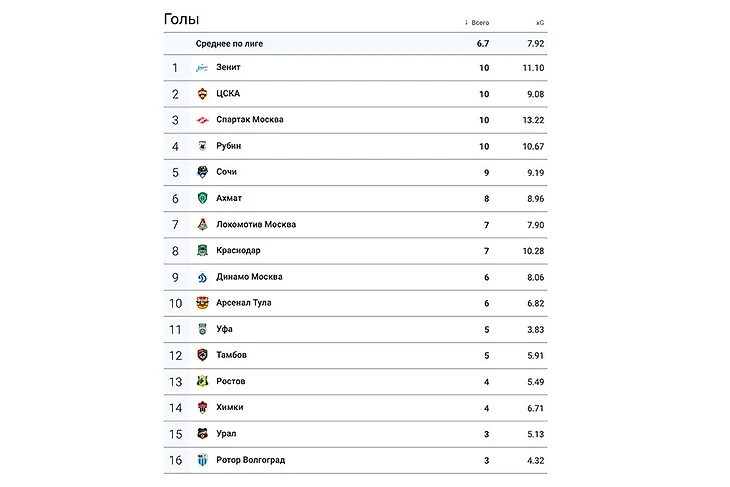
Task: Click the Rubin club crest icon
Action: (x=202, y=146)
